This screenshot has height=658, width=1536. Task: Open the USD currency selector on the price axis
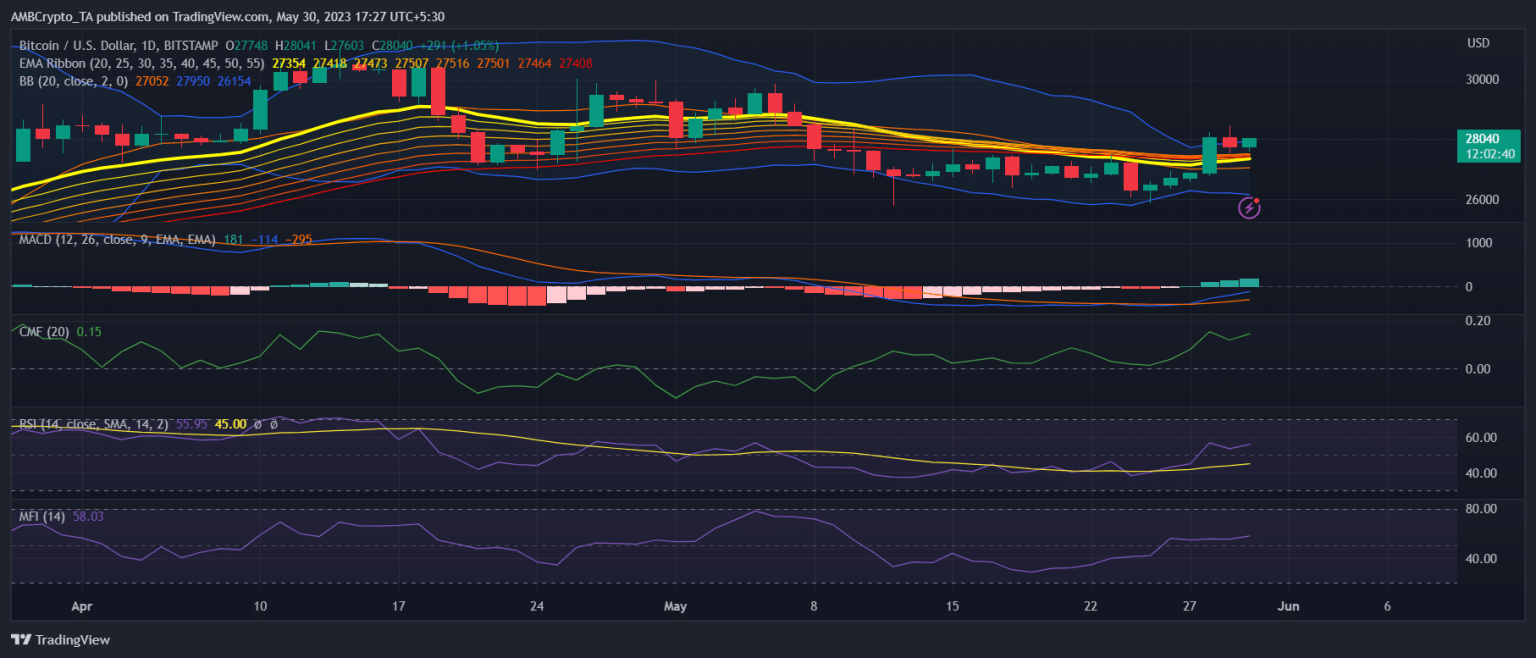(x=1478, y=43)
